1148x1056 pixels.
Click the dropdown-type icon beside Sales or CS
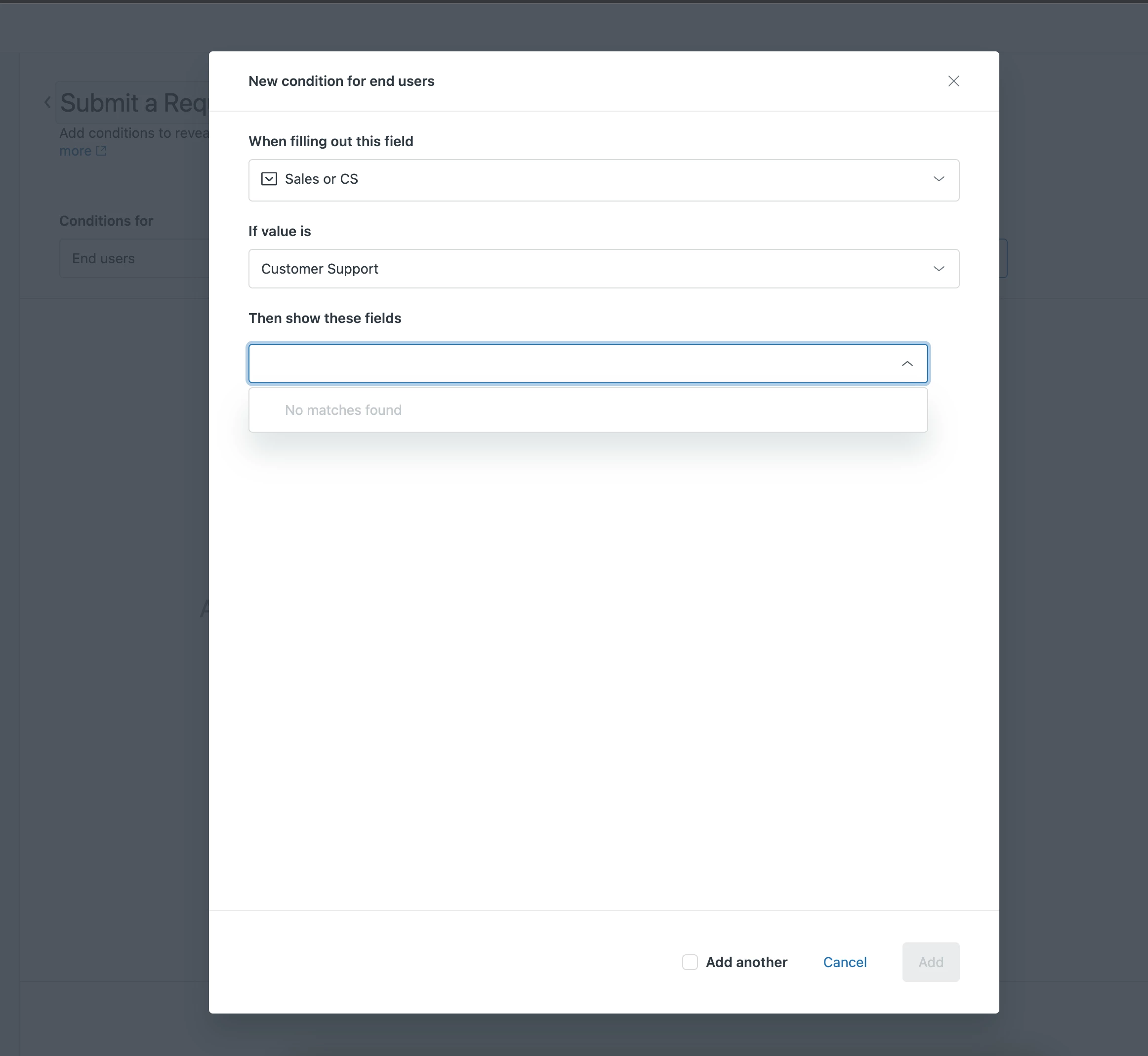click(269, 179)
